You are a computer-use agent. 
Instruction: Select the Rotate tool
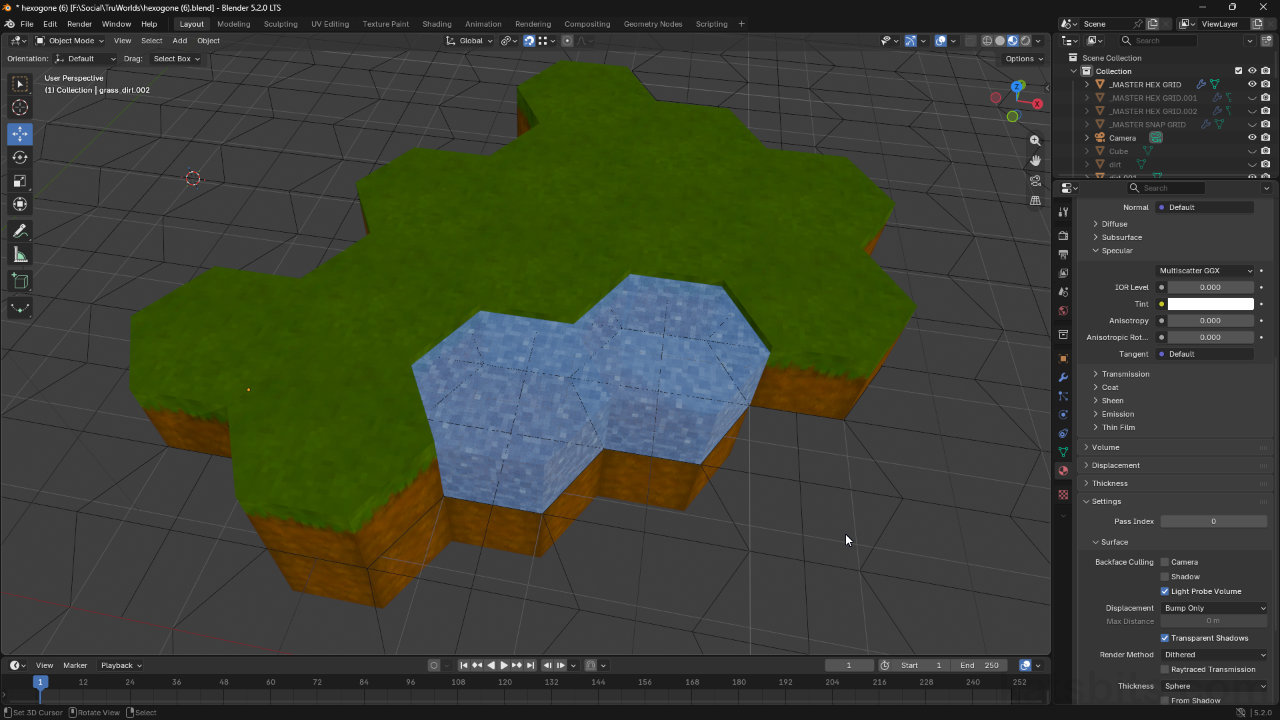coord(20,157)
